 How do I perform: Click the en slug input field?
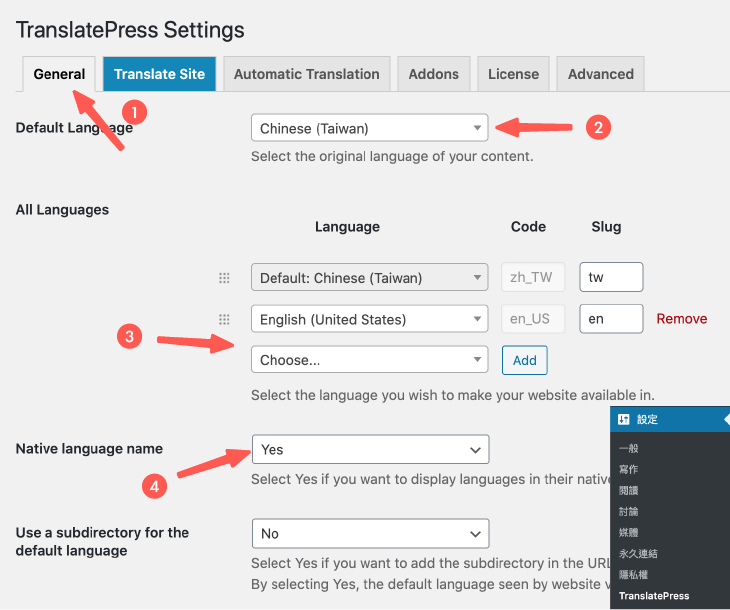(x=611, y=319)
